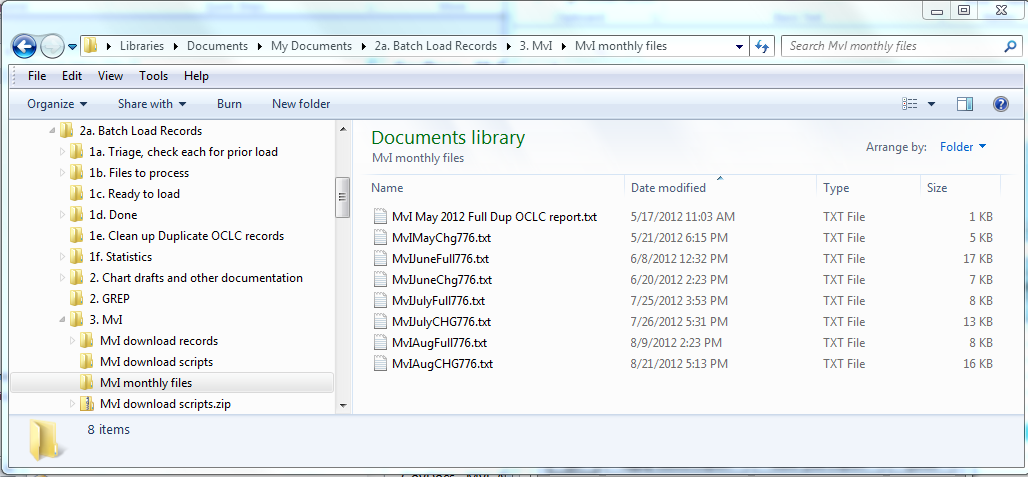
Task: Open the Tools menu
Action: pyautogui.click(x=153, y=76)
